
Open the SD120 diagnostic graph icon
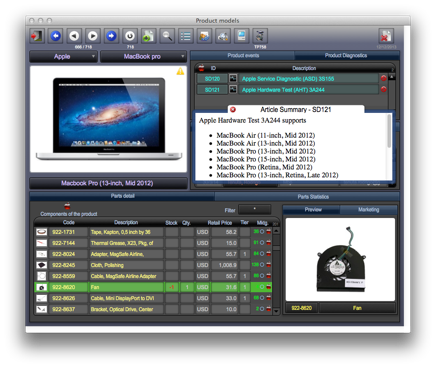click(x=233, y=79)
